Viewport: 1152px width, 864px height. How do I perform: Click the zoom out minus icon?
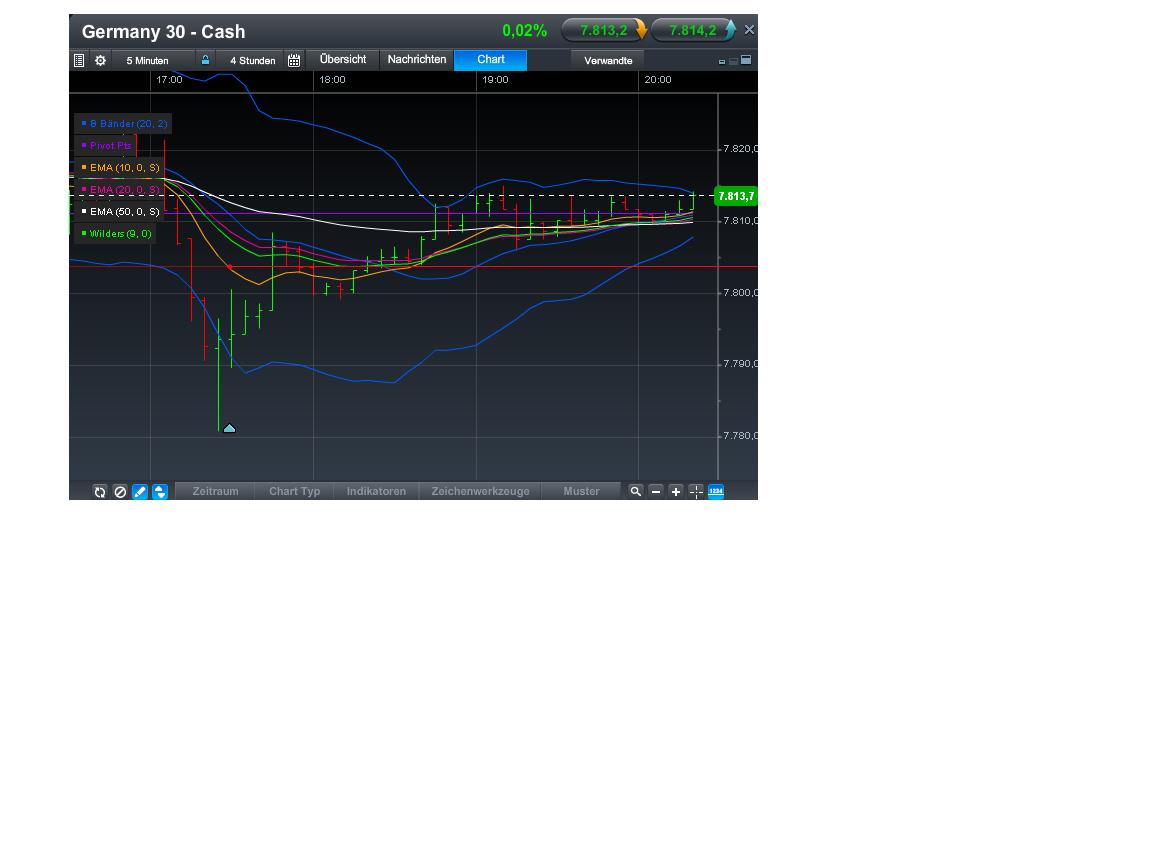coord(656,492)
